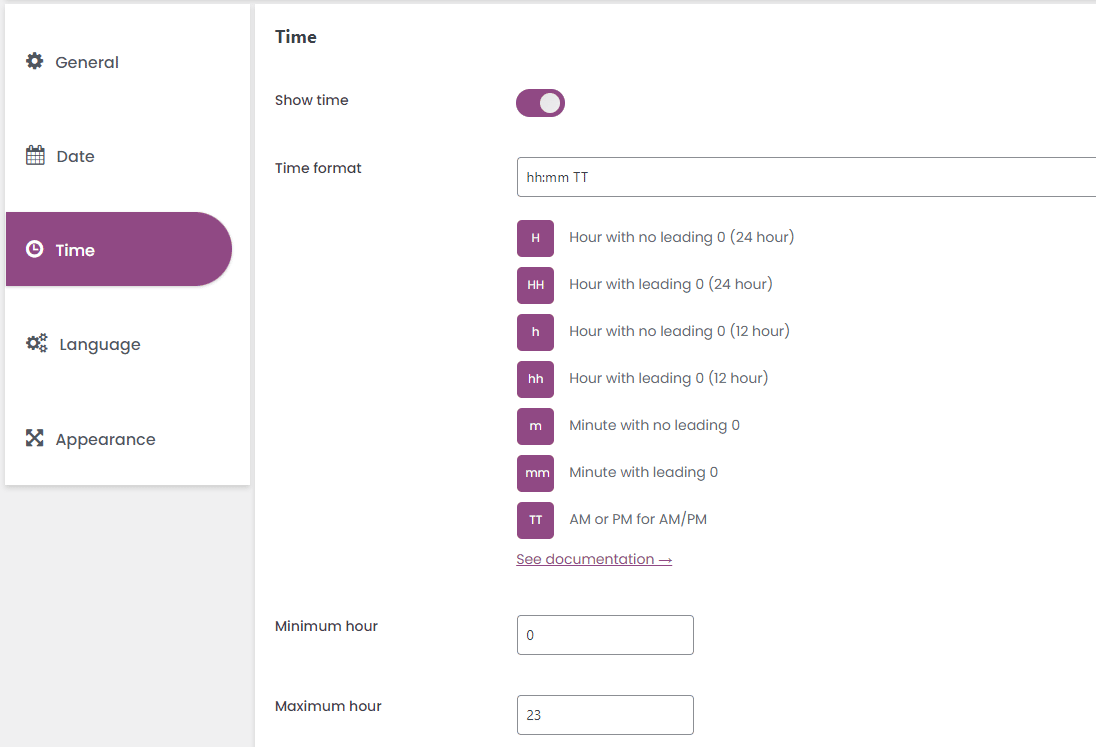Select the mm leading-zero minute token
The width and height of the screenshot is (1096, 747).
pos(535,473)
